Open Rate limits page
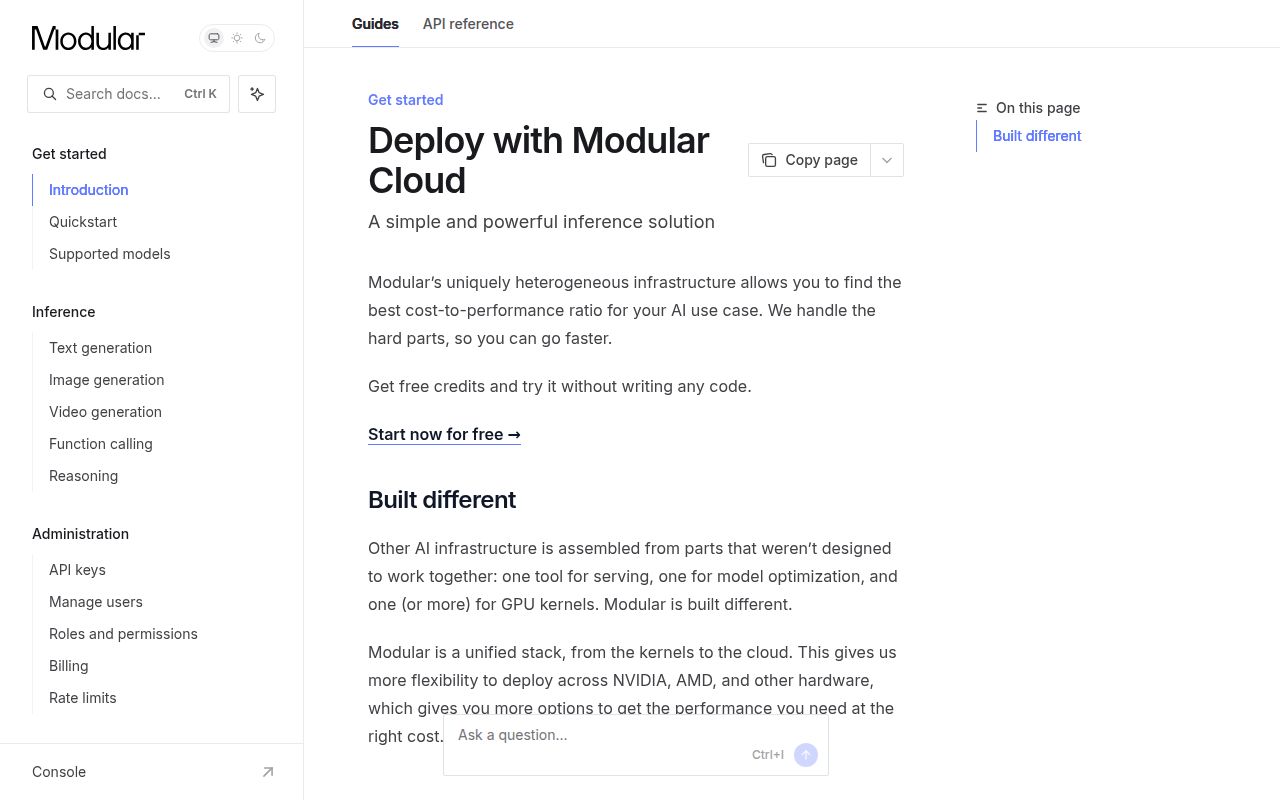Viewport: 1280px width, 800px height. point(83,698)
